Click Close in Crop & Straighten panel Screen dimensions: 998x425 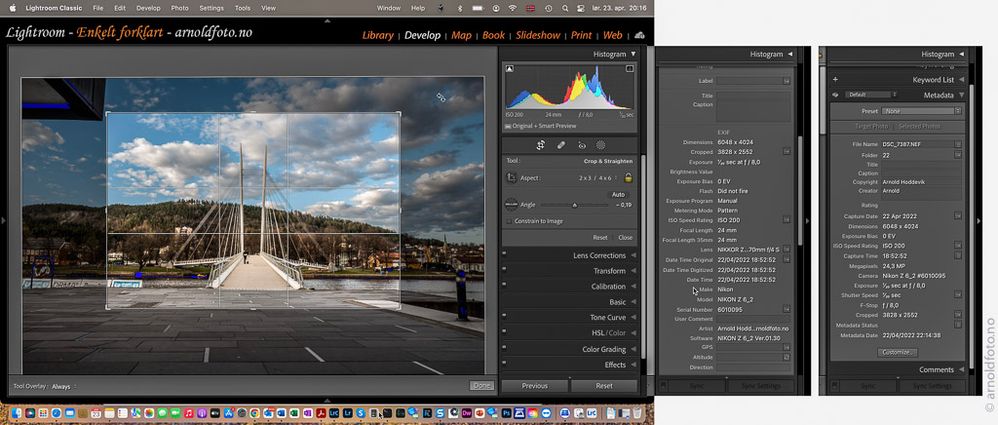coord(626,237)
